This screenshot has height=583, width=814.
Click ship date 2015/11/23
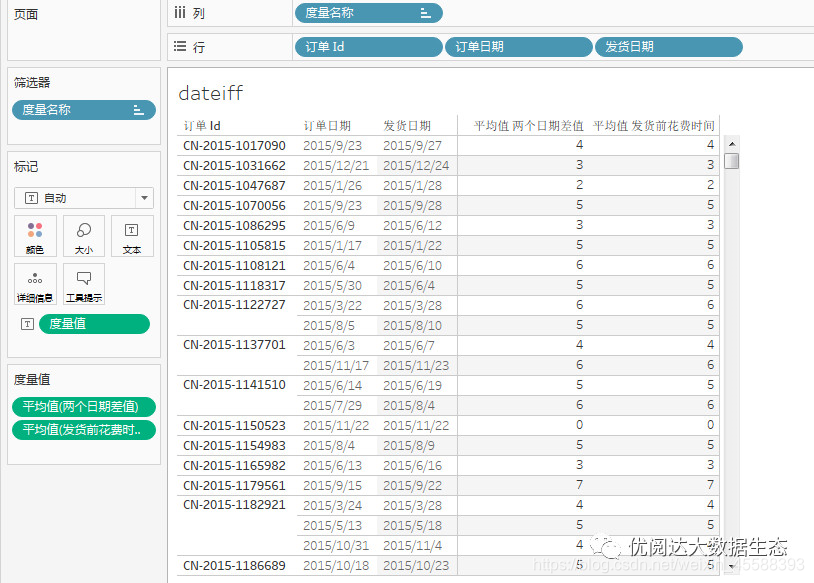click(x=416, y=365)
